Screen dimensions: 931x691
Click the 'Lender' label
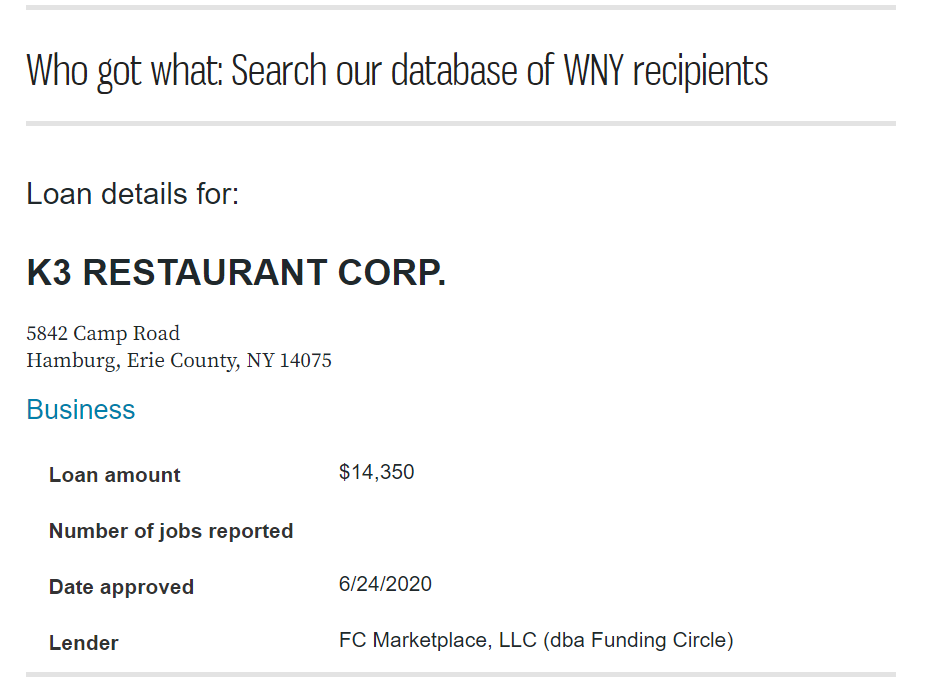click(84, 643)
